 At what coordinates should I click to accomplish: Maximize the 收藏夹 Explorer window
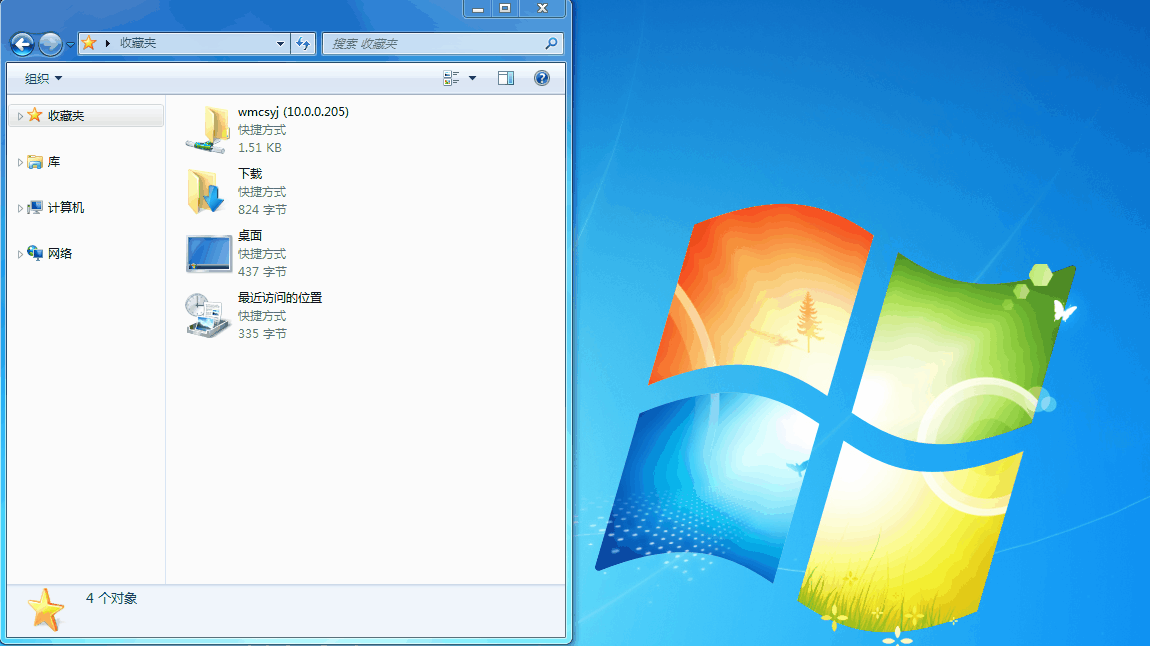click(505, 9)
